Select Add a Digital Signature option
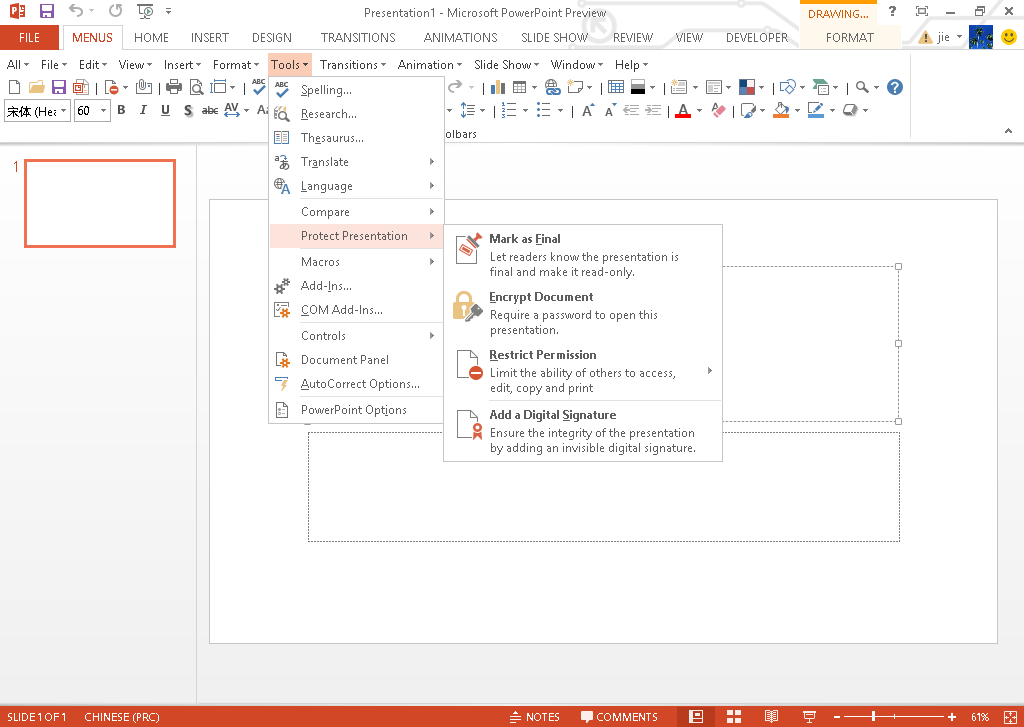Screen dimensions: 1024x727 point(583,431)
